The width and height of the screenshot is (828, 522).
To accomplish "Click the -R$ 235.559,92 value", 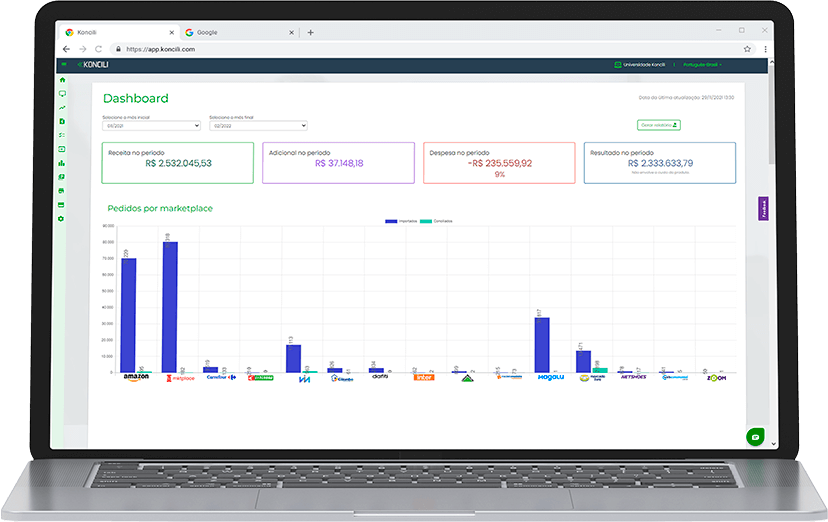I will coord(500,164).
